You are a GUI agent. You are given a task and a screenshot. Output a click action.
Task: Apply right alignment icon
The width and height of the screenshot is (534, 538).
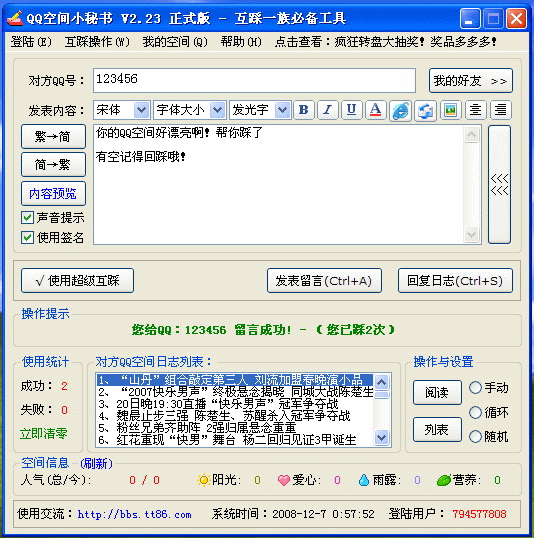[501, 110]
